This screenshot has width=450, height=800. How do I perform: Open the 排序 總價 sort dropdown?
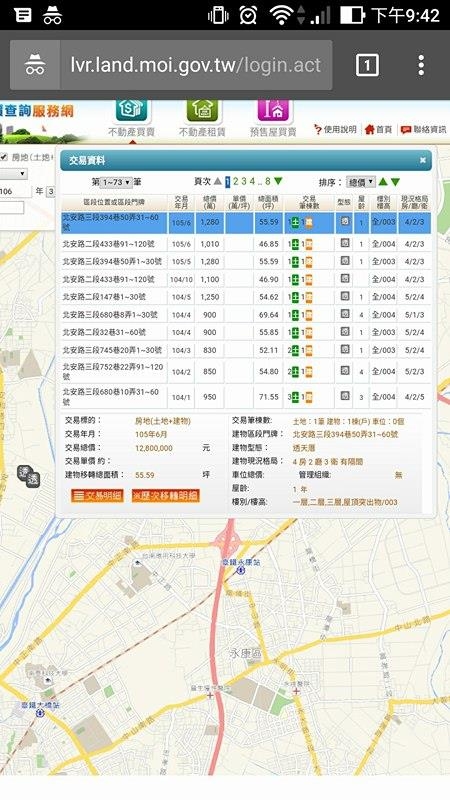[361, 182]
